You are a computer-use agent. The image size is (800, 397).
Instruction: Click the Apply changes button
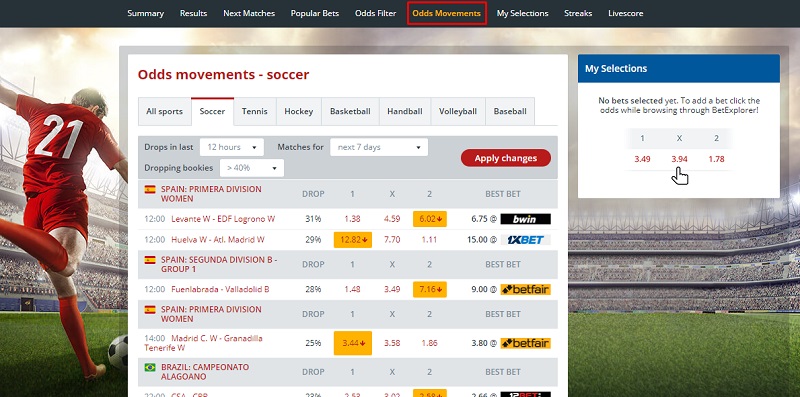(506, 158)
